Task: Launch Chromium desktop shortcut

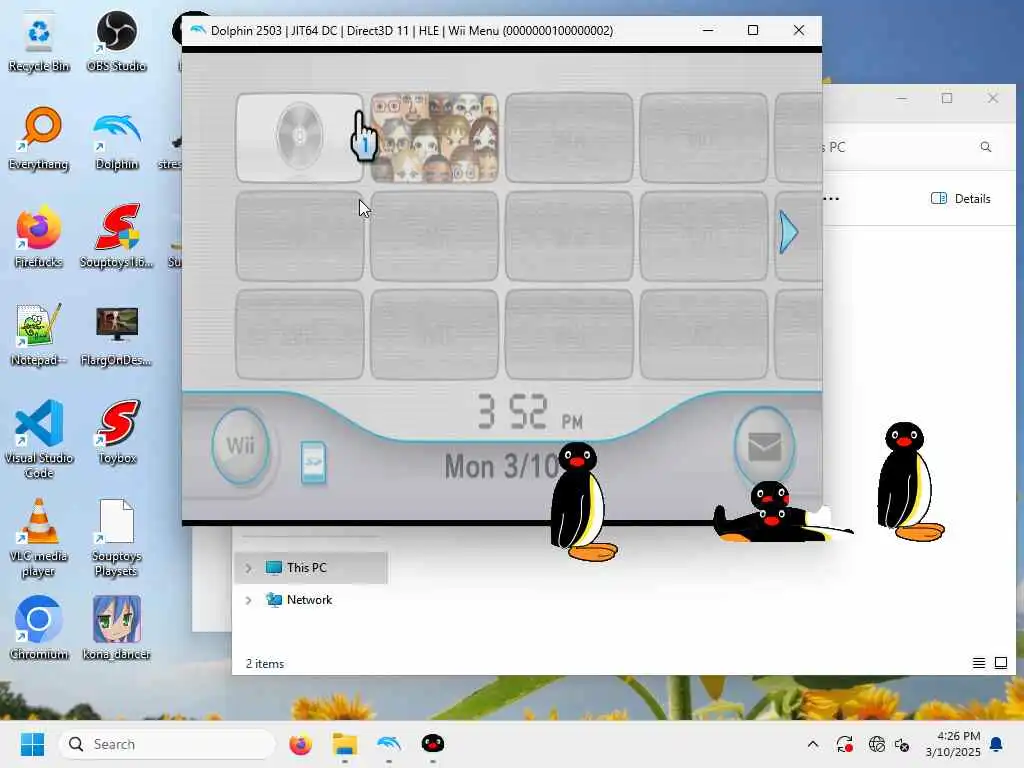Action: point(39,628)
